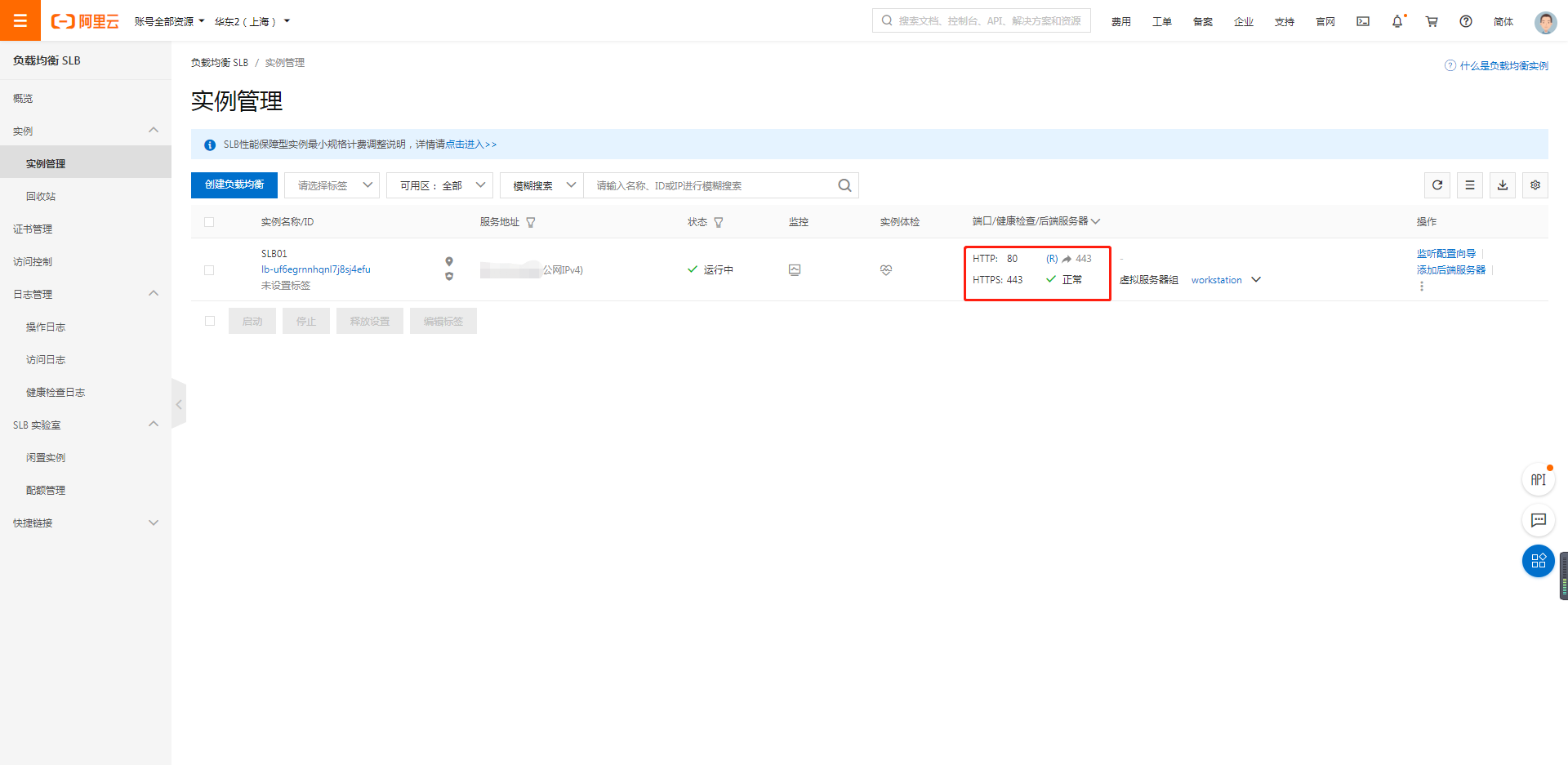1568x765 pixels.
Task: Tick the checkbox for the SLB01 instance
Action: (x=209, y=270)
